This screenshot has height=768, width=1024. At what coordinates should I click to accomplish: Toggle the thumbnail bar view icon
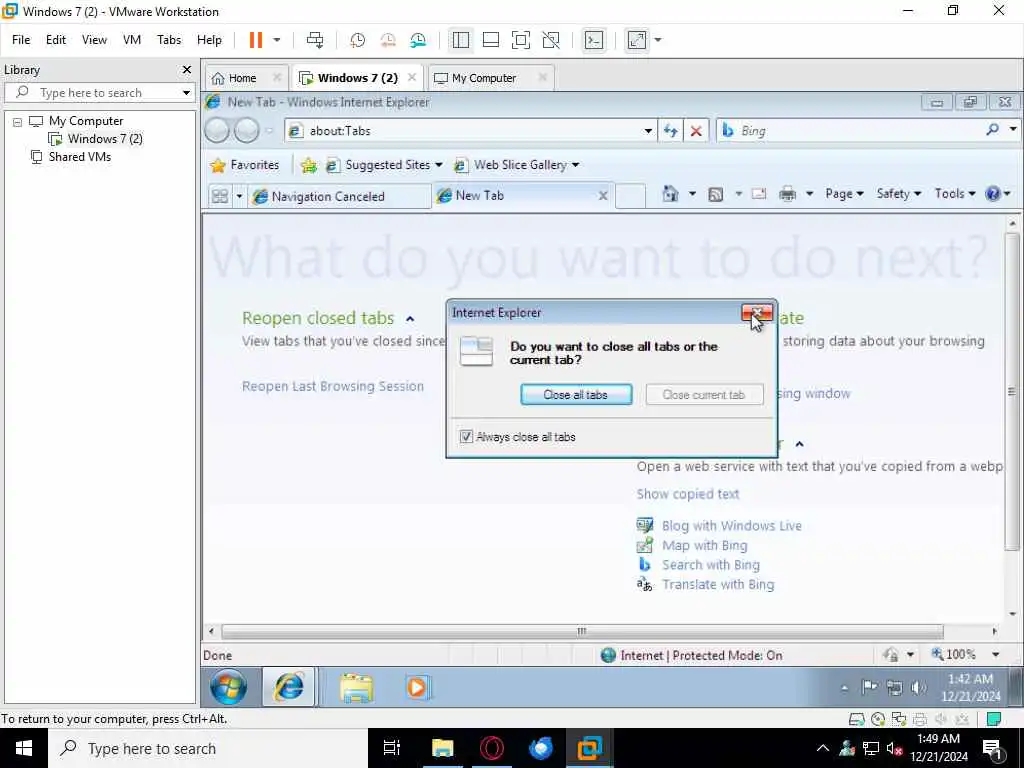[490, 40]
